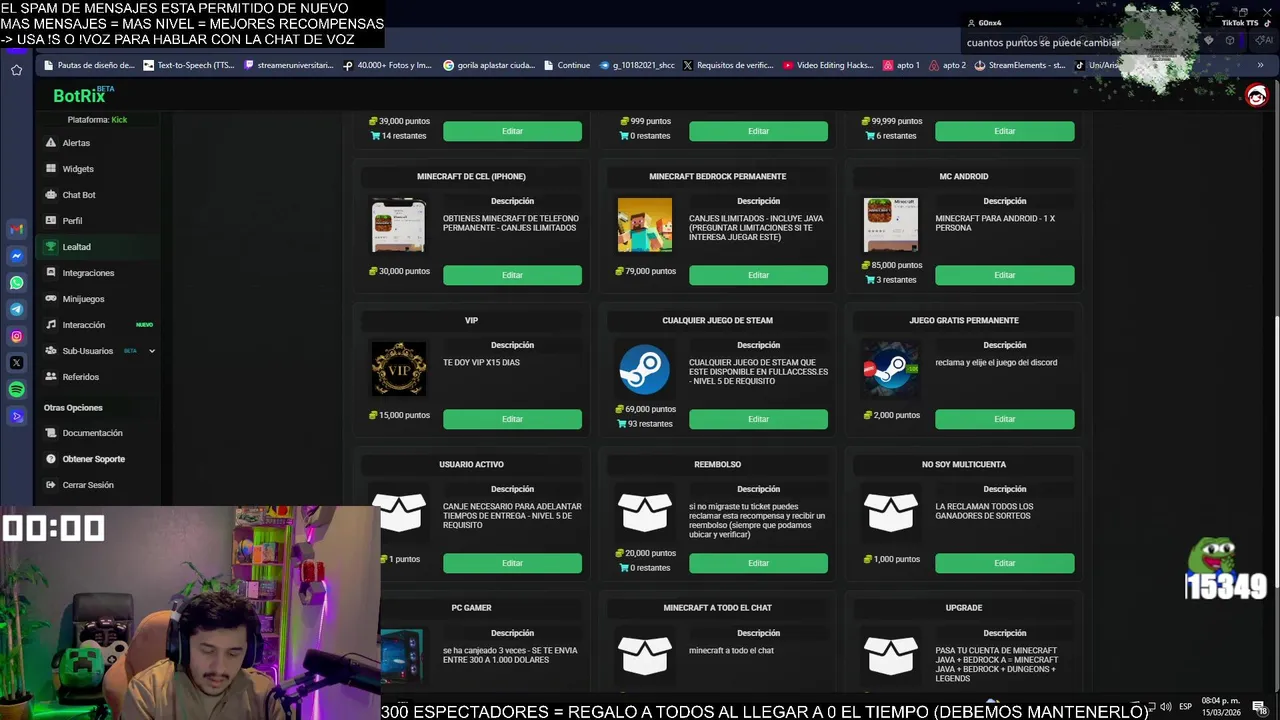Viewport: 1280px width, 720px height.
Task: Open Messenger in the browser sidebar
Action: [16, 256]
